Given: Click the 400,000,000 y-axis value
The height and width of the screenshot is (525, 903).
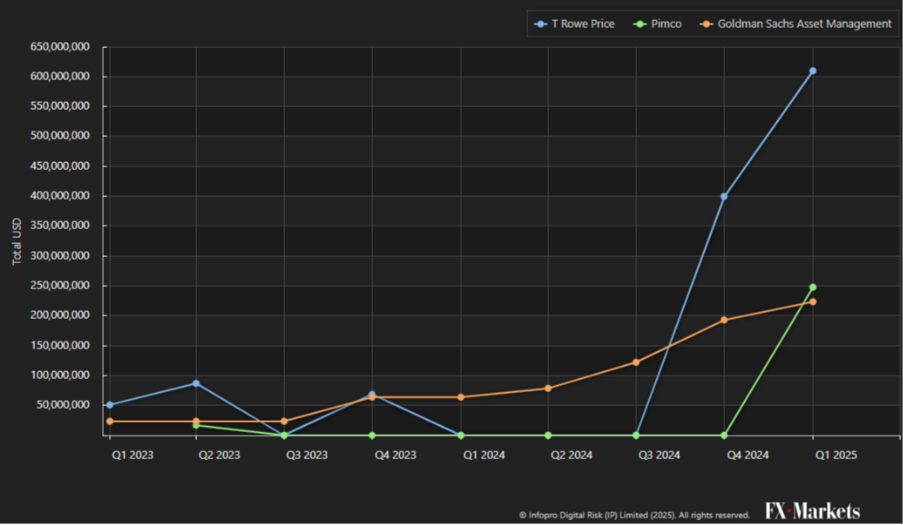Looking at the screenshot, I should click(60, 196).
